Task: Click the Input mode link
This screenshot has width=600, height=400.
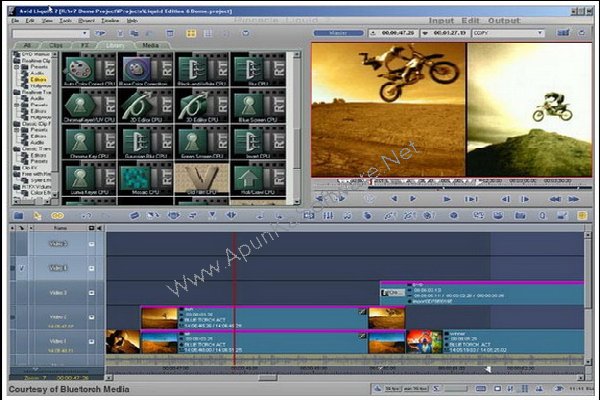Action: click(441, 21)
